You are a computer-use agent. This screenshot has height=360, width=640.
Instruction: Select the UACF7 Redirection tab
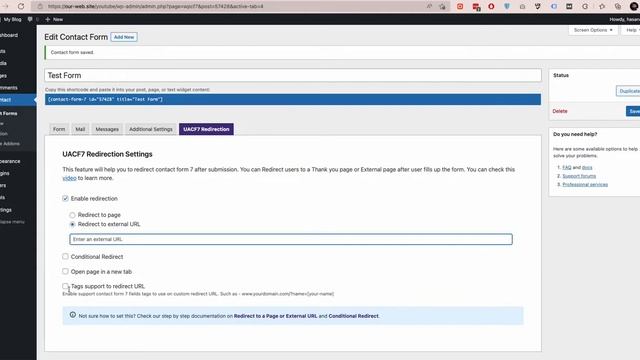[x=206, y=129]
